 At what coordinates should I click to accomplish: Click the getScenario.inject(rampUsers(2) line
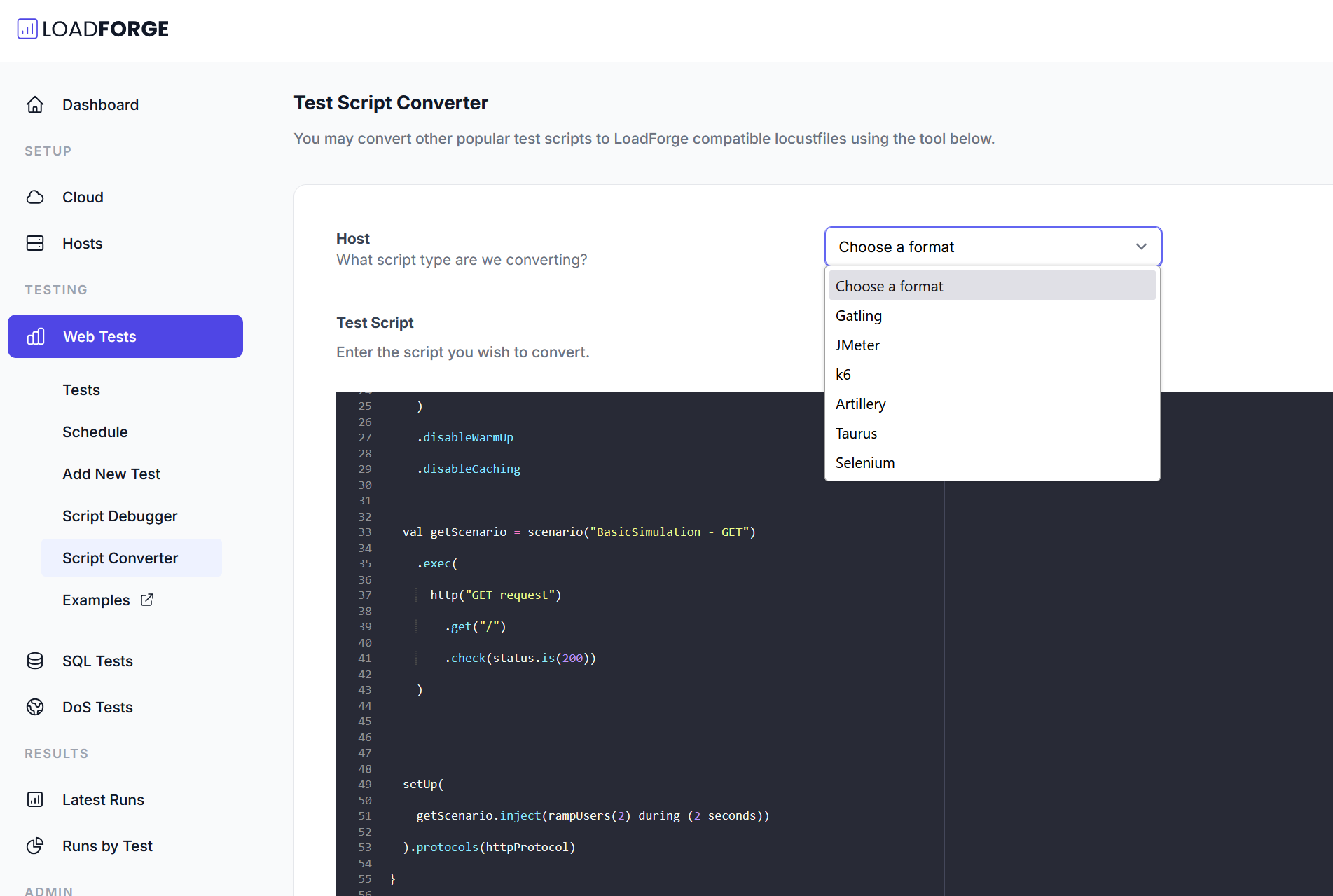[593, 815]
